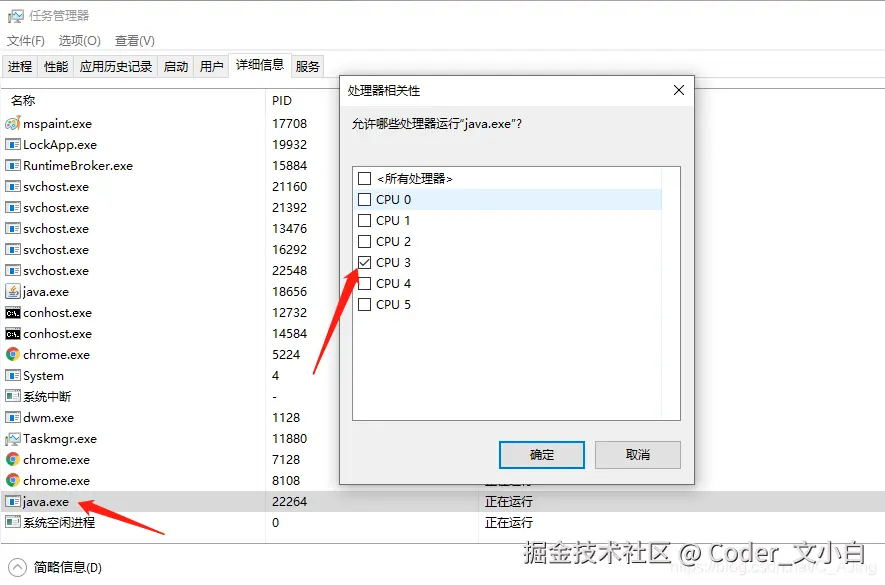Click the LockApp.exe process icon
This screenshot has height=585, width=885.
pyautogui.click(x=13, y=145)
